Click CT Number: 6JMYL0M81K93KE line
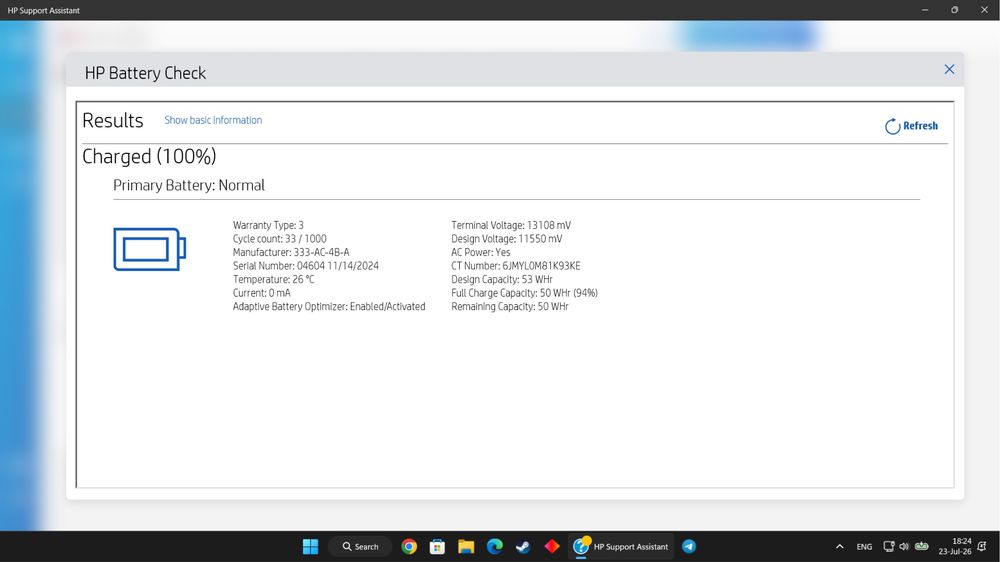This screenshot has height=562, width=1000. coord(515,266)
